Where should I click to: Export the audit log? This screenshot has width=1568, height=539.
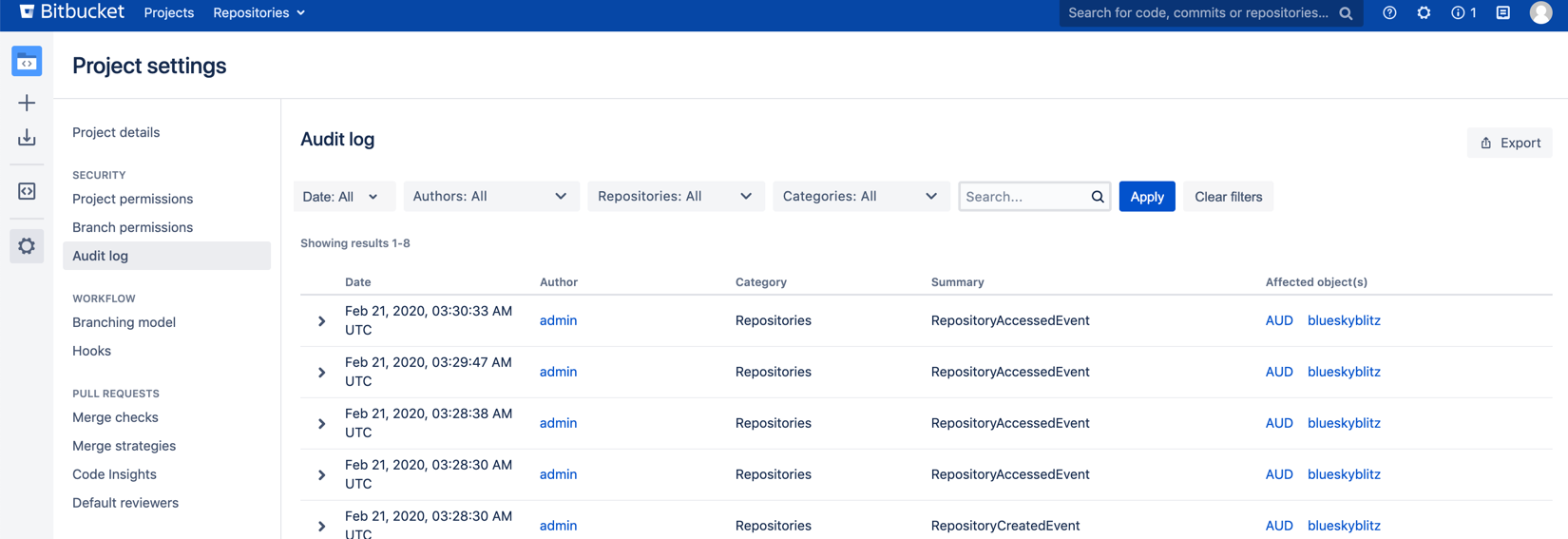coord(1509,143)
